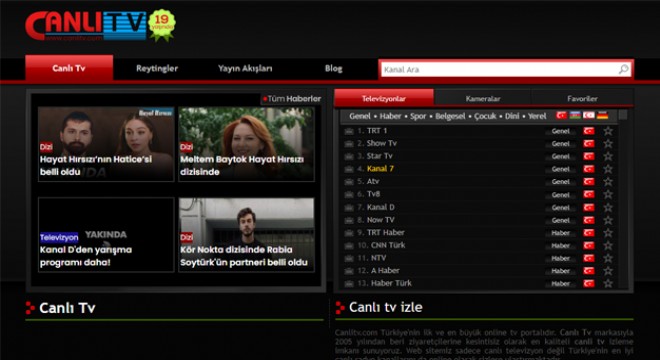This screenshot has height=360, width=660.
Task: Select the TRT Haber channel name
Action: (386, 232)
